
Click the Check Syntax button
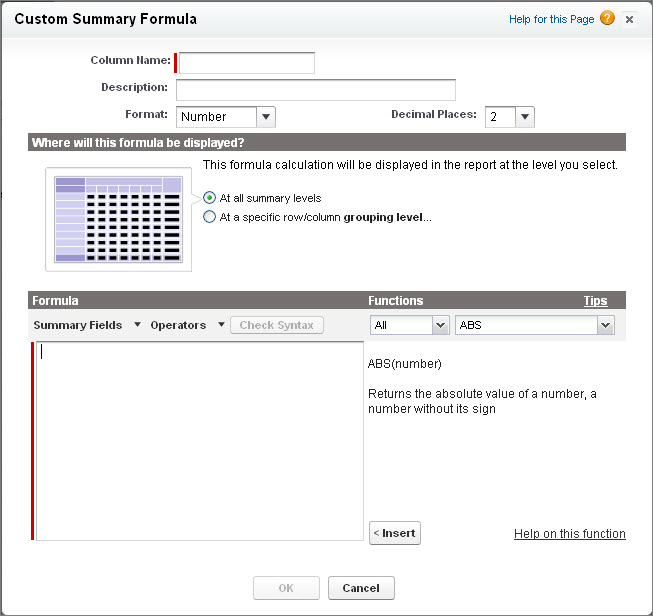pos(277,325)
